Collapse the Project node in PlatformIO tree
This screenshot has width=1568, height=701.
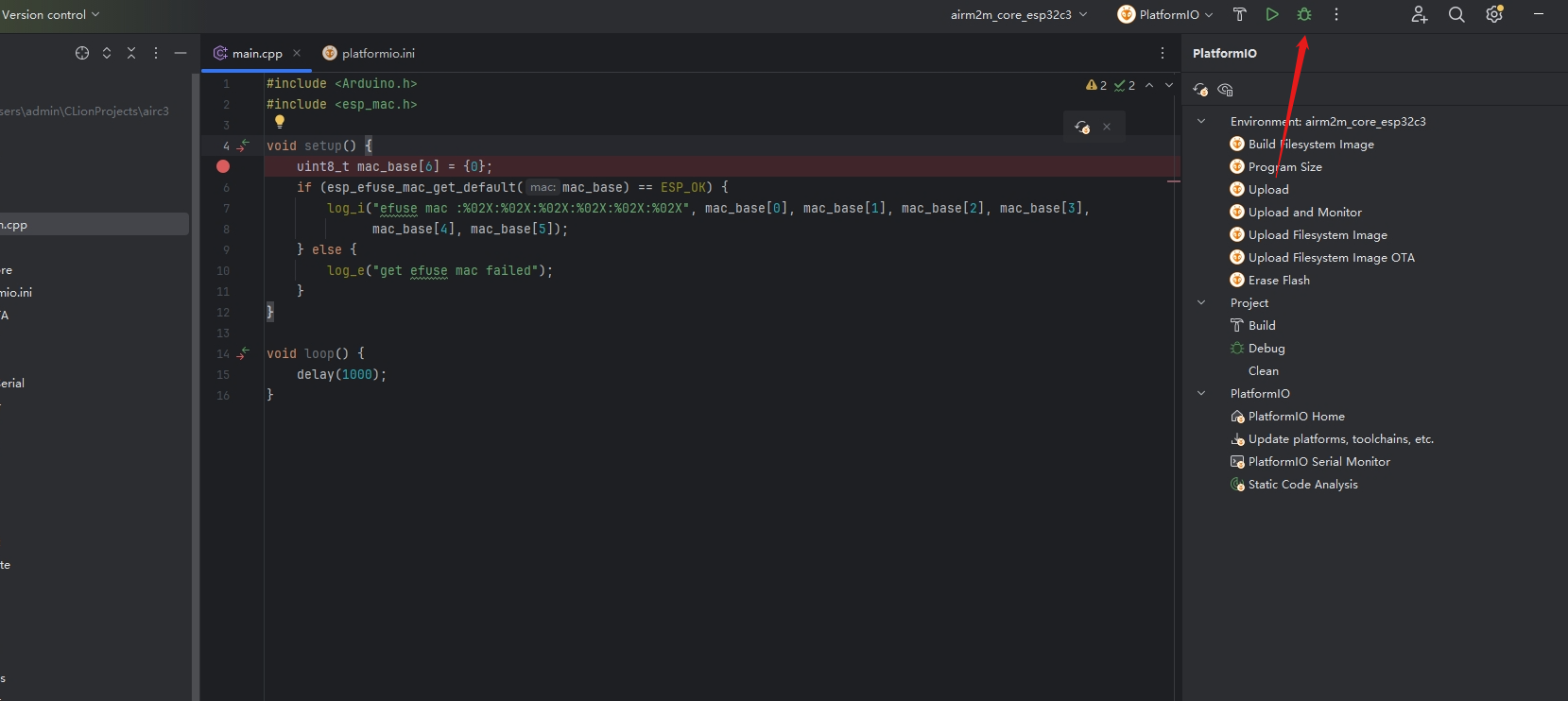tap(1201, 302)
